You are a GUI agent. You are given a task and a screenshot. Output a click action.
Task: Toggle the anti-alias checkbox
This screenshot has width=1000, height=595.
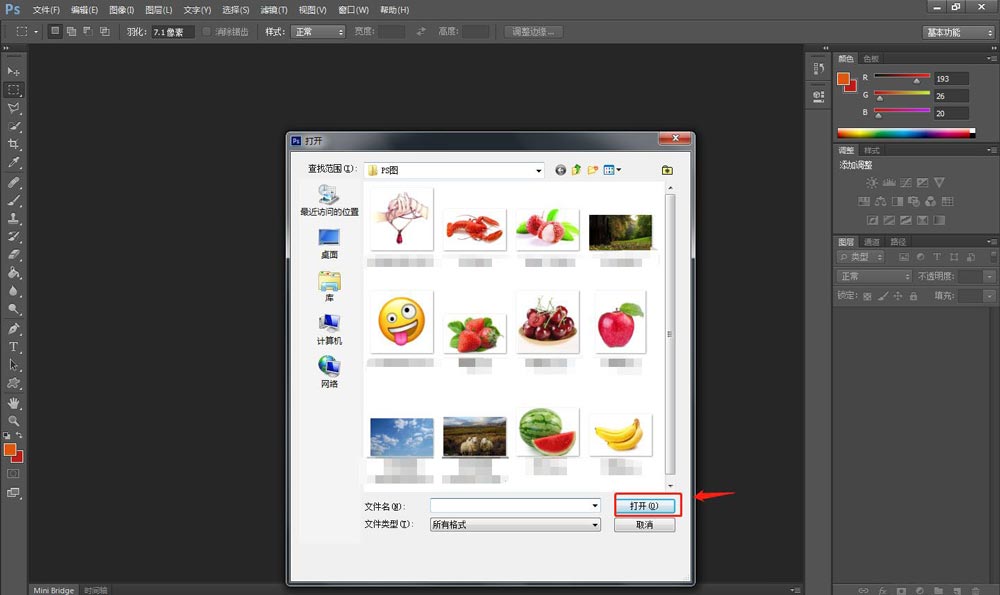click(206, 31)
